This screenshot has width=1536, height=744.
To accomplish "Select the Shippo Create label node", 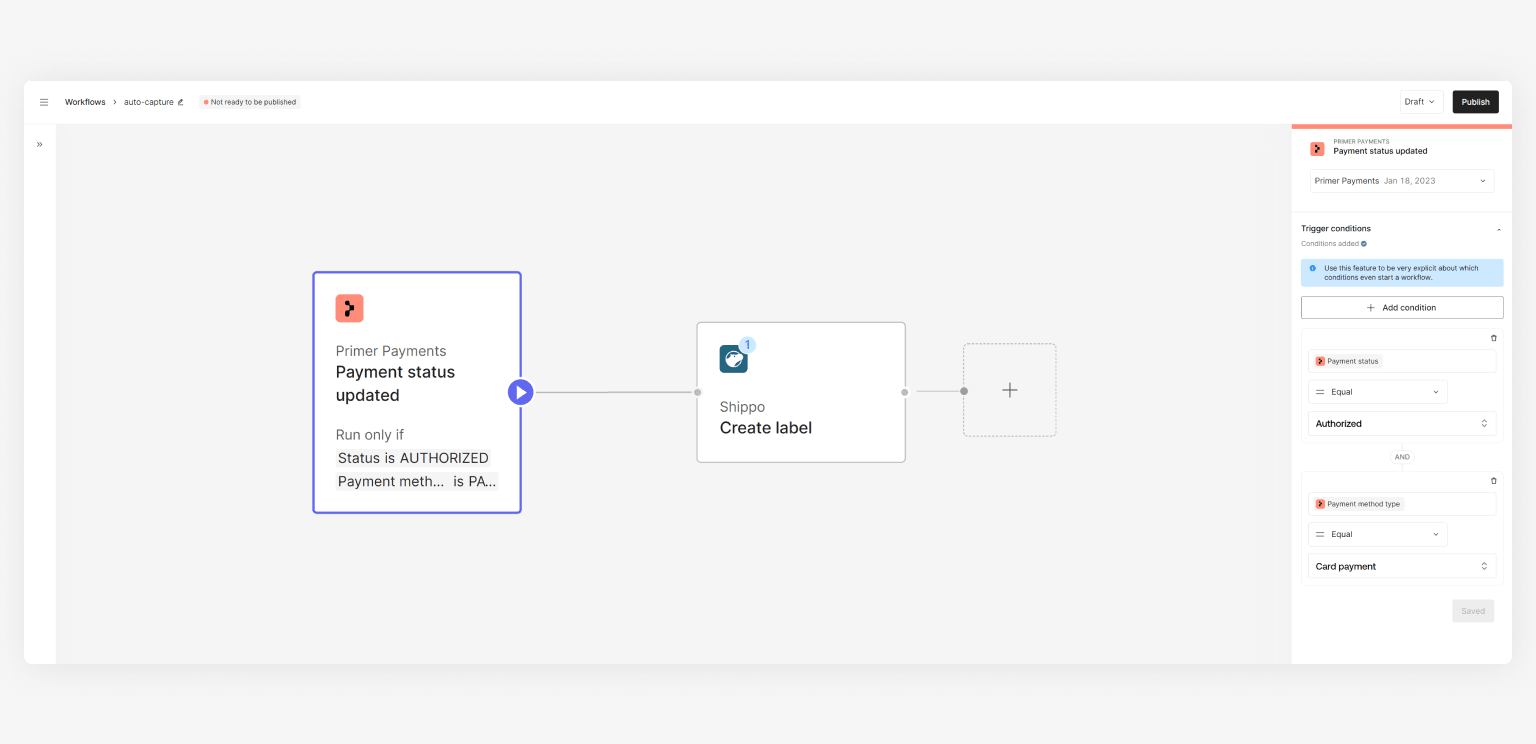I will pos(801,392).
